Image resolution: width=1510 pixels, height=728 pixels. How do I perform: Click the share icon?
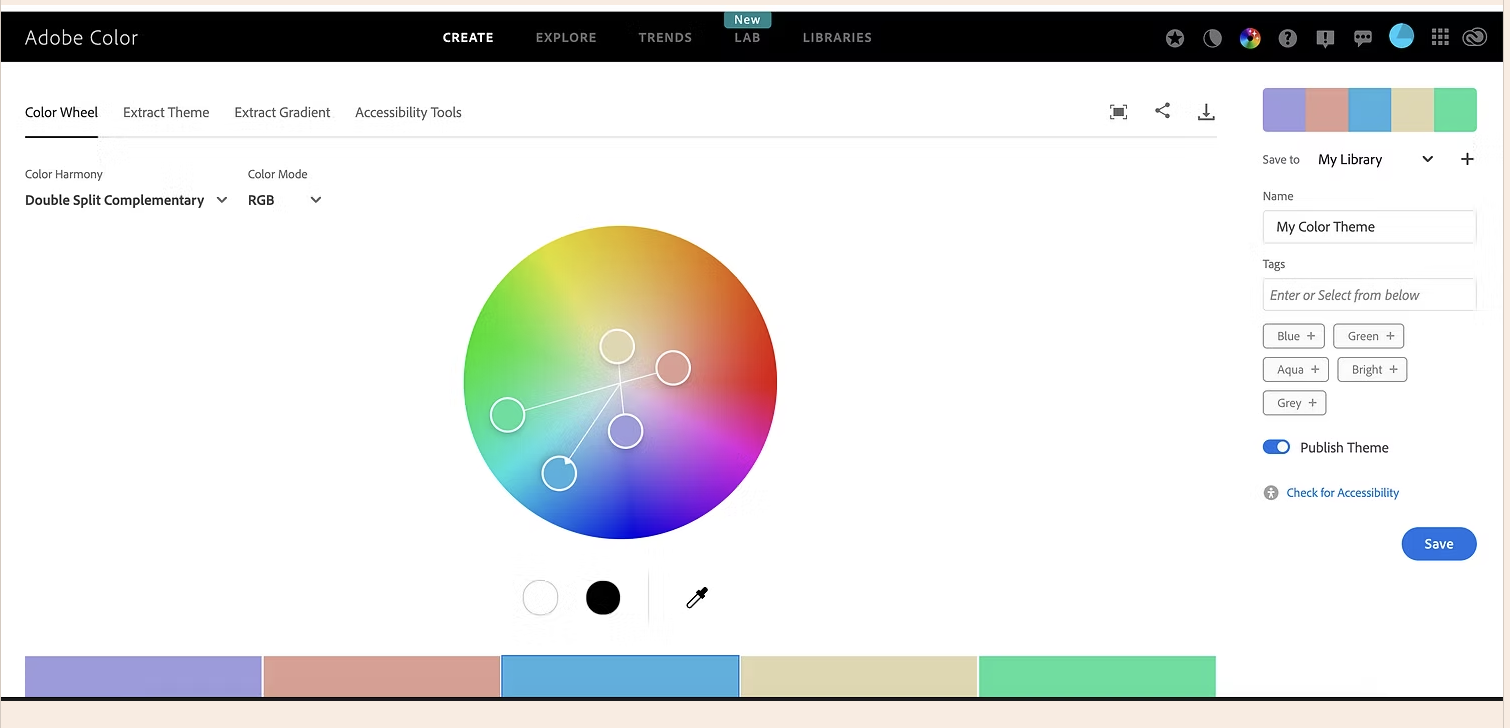click(x=1162, y=111)
